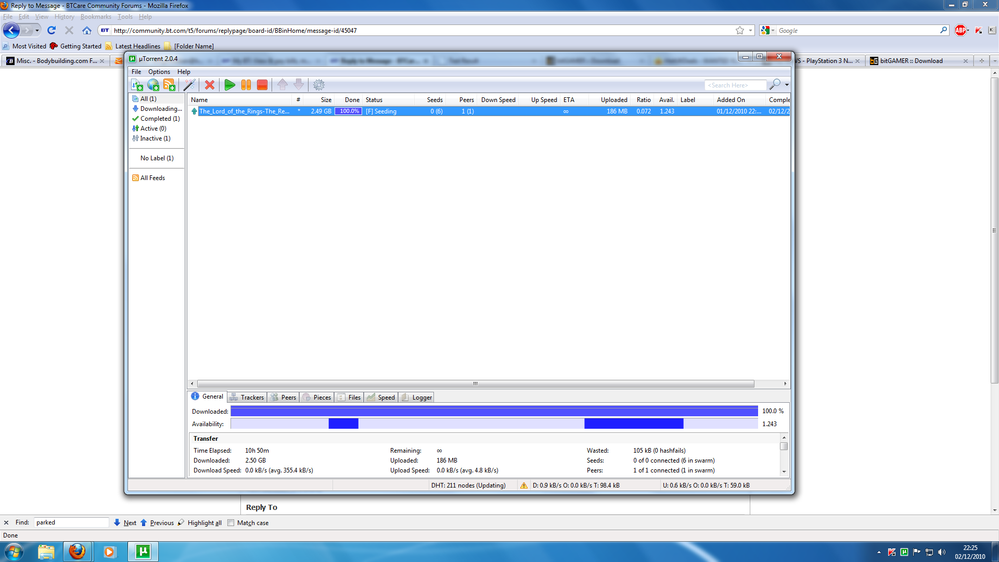Select Completed (1) category in sidebar
The width and height of the screenshot is (999, 562).
(x=156, y=119)
